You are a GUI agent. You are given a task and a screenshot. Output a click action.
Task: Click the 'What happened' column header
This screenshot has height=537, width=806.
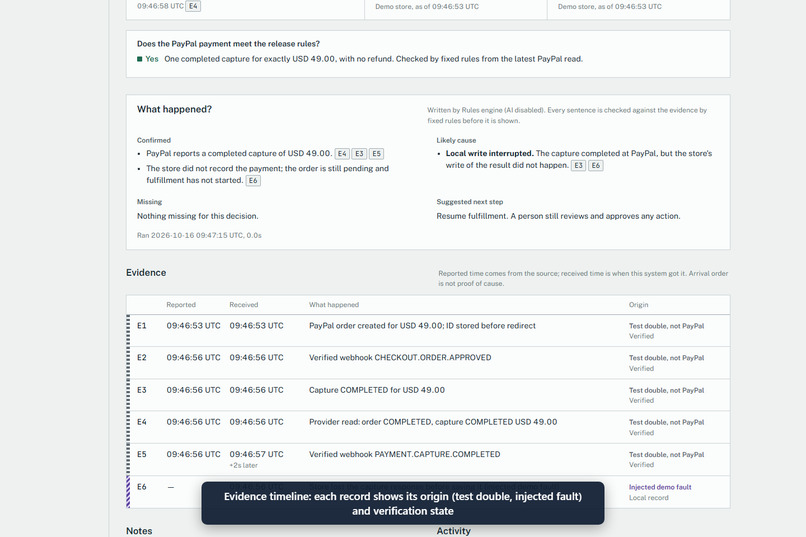pos(334,305)
